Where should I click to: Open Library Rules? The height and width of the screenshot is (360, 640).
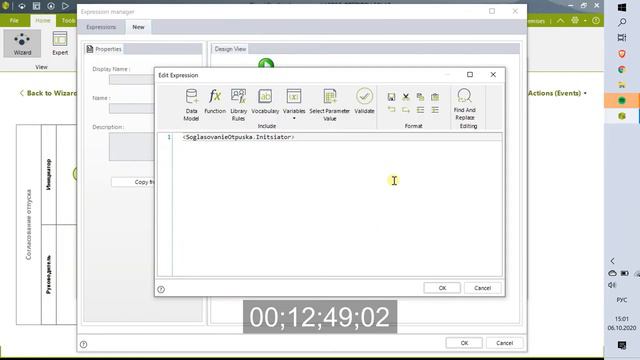click(238, 105)
